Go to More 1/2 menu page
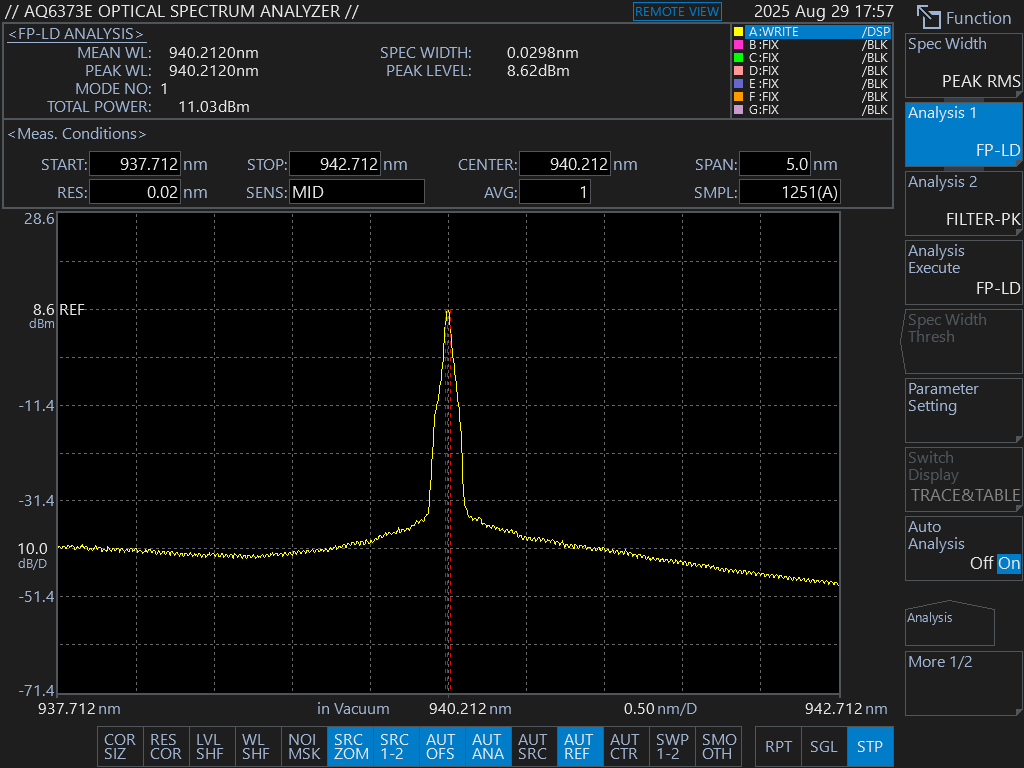The image size is (1024, 768). click(x=963, y=682)
